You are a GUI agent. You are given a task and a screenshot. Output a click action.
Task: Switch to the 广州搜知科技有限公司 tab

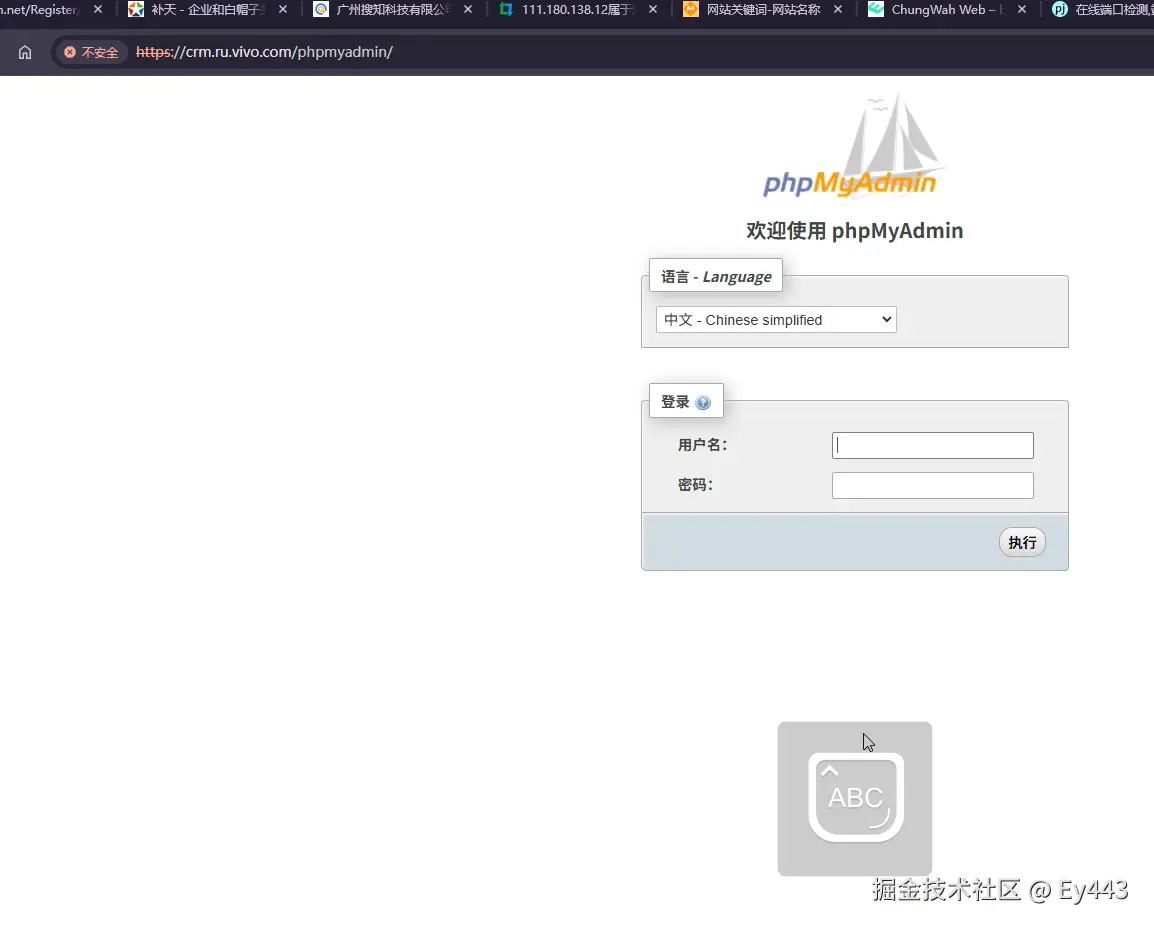tap(393, 10)
